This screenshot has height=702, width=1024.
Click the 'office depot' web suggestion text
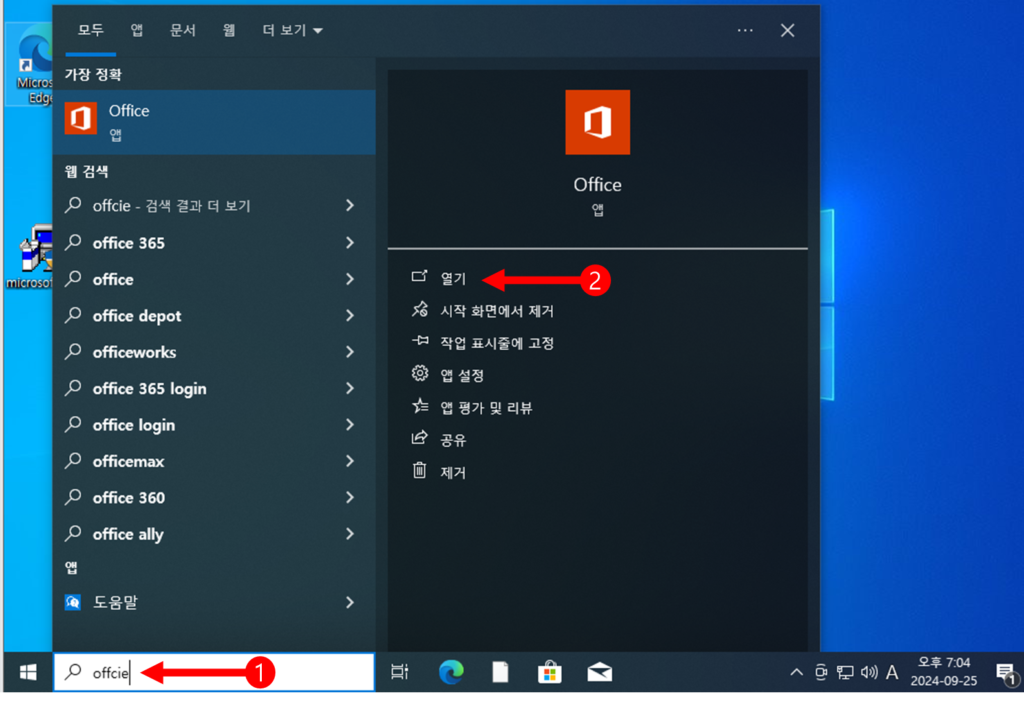[136, 316]
